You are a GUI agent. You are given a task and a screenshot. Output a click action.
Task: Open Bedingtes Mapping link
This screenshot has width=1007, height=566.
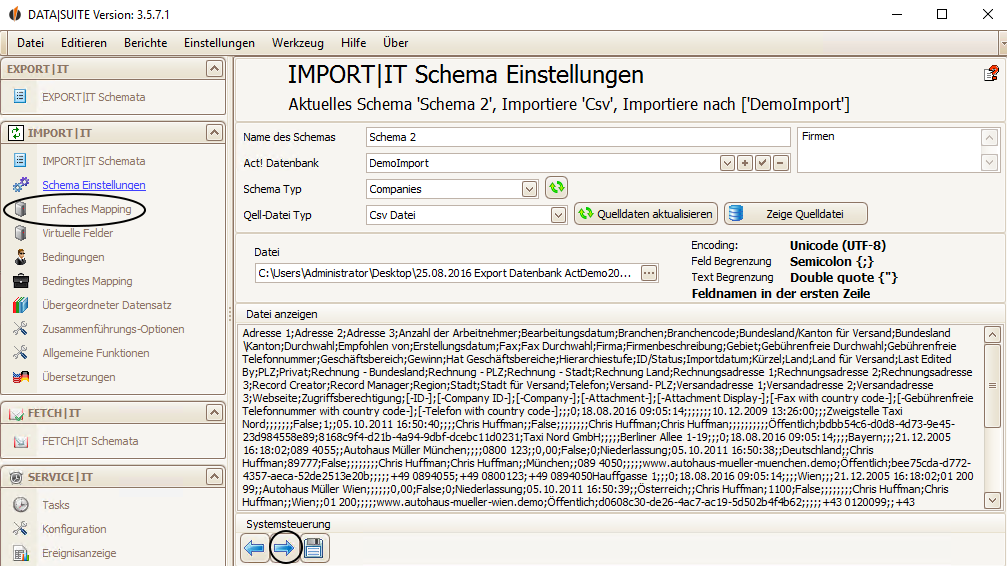point(87,281)
